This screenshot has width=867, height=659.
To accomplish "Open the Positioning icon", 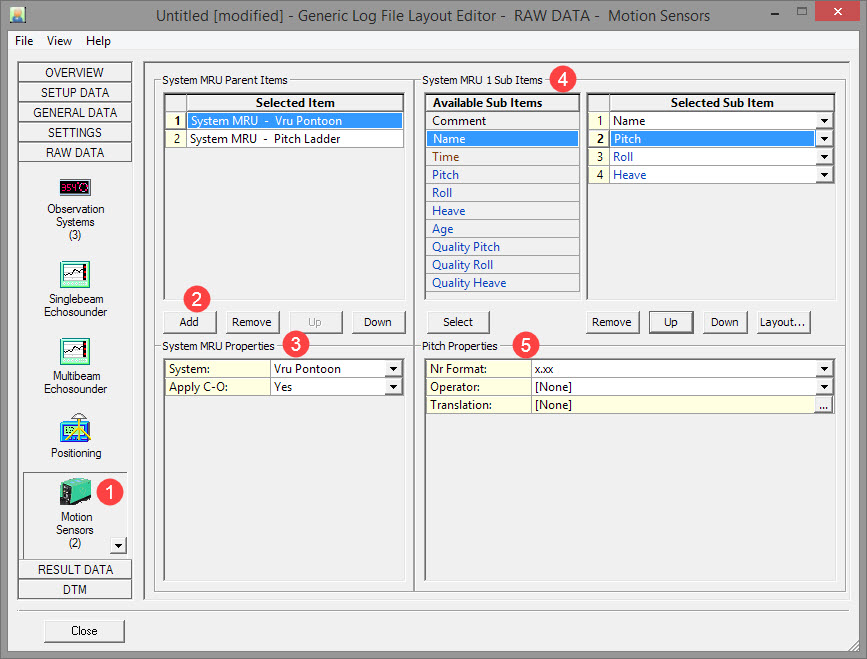I will point(75,427).
